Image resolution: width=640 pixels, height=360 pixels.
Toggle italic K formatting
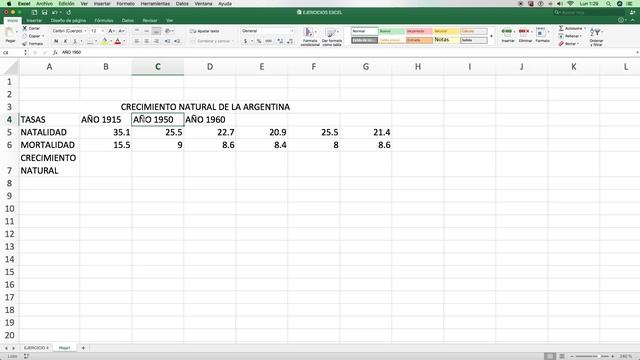65,41
